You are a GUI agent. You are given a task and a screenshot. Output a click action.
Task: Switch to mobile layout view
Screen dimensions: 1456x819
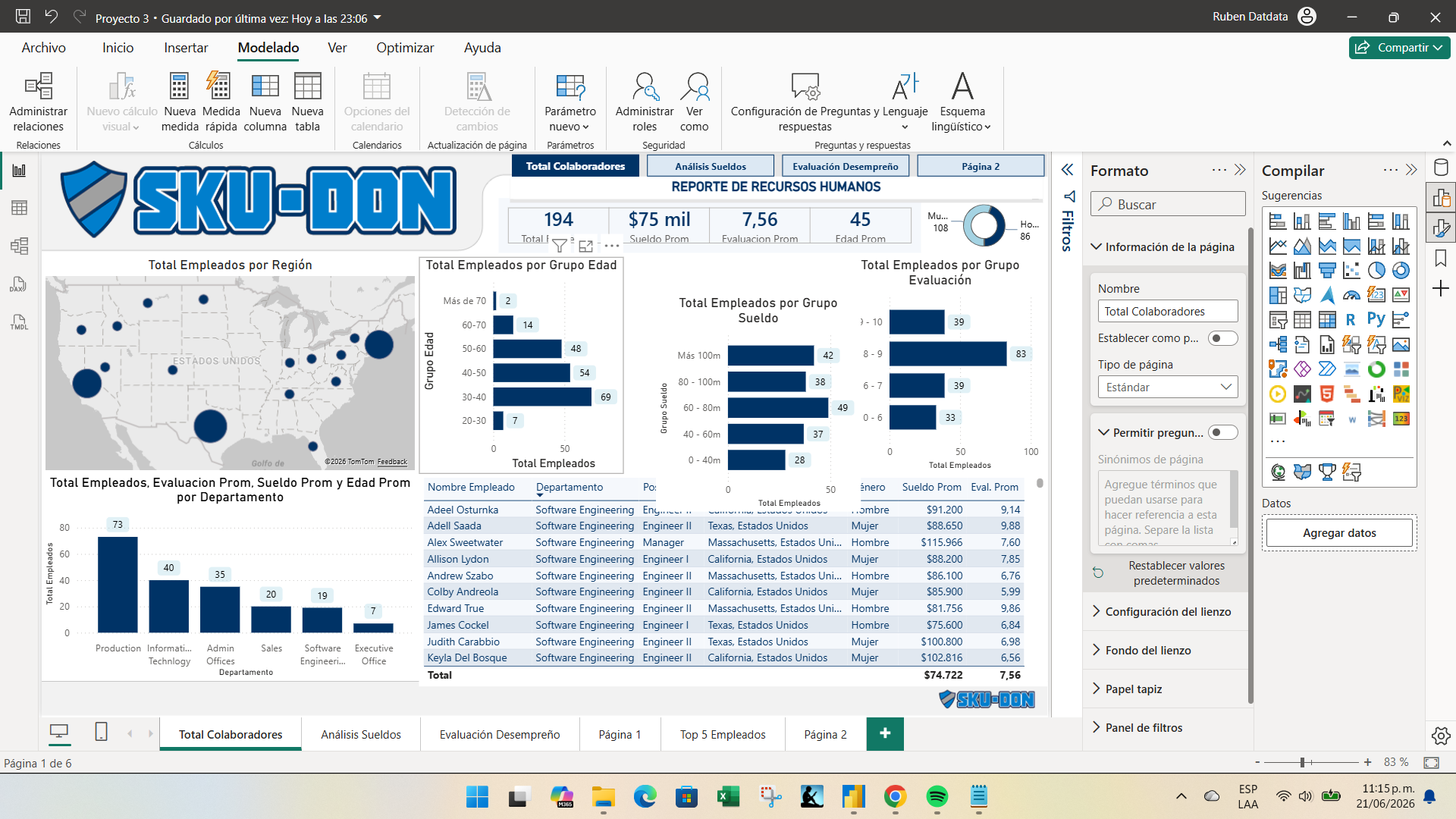pos(101,733)
